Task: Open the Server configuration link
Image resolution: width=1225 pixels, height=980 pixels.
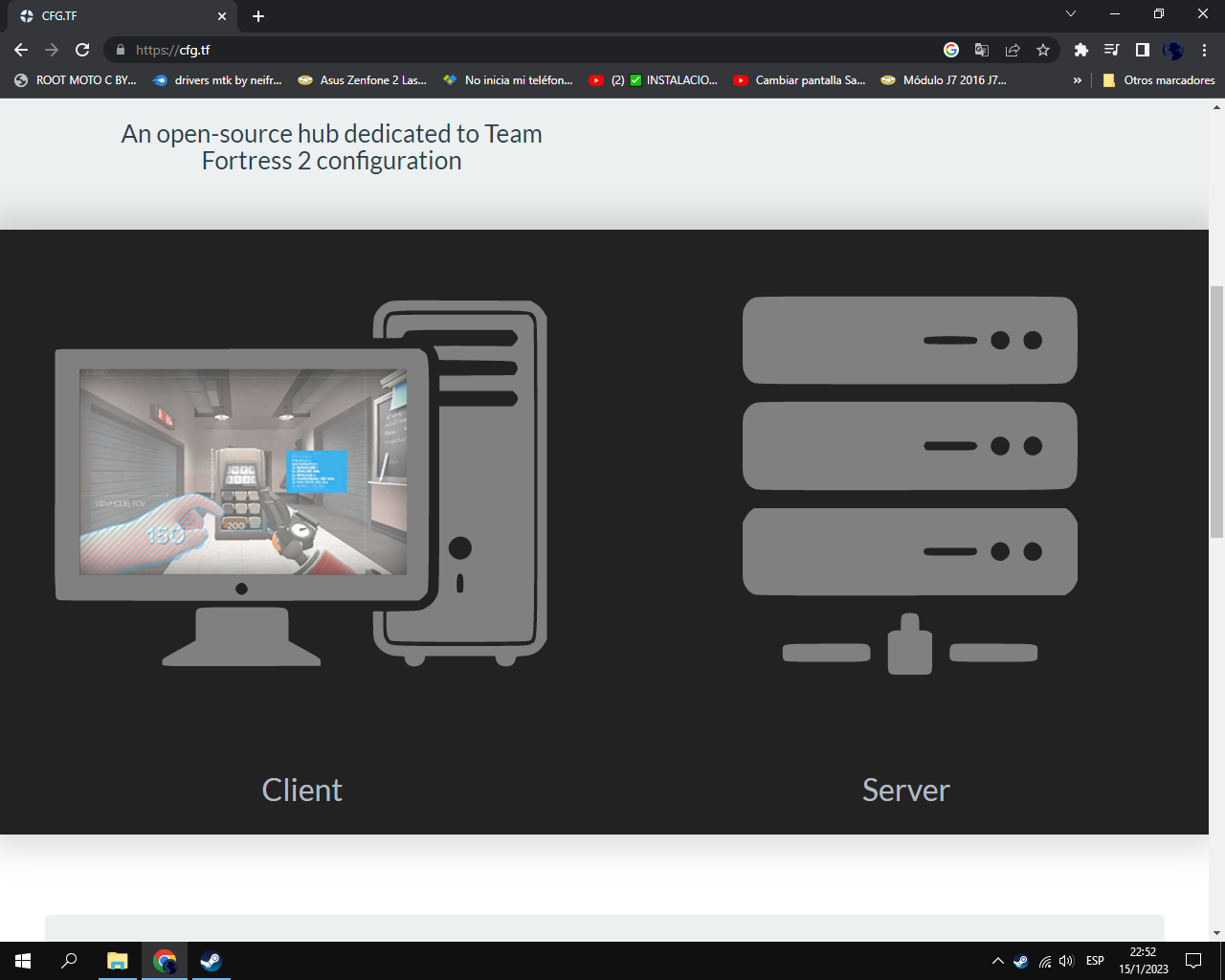Action: coord(906,791)
